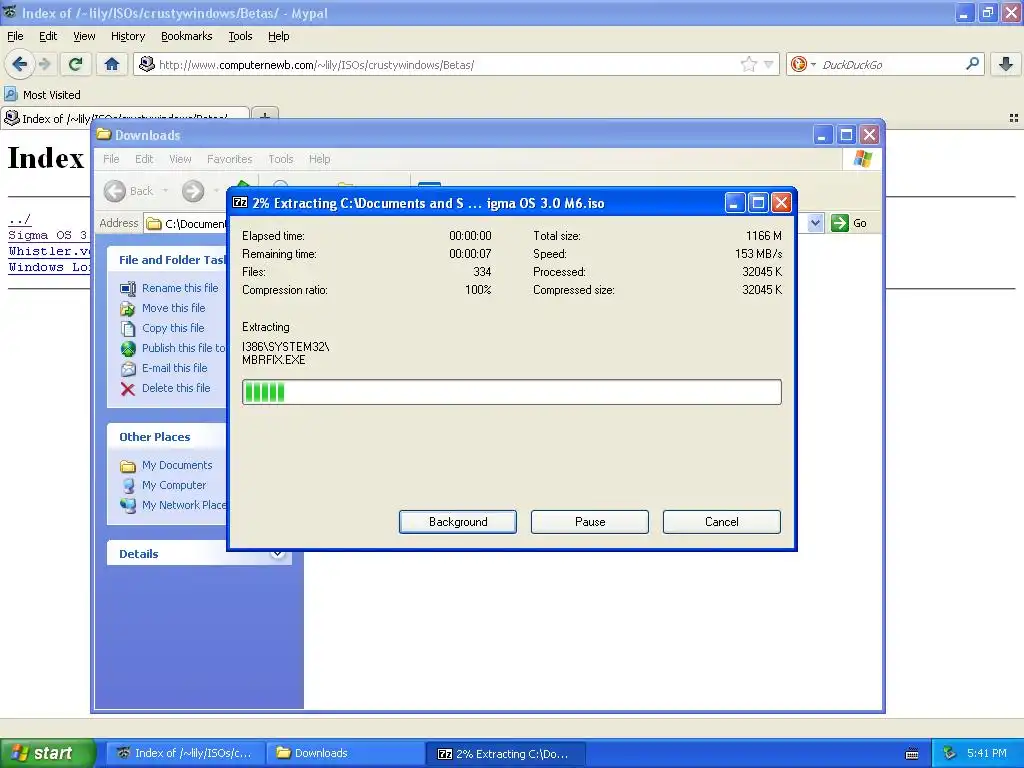Screen dimensions: 1024x768
Task: Open the File menu in Mypal
Action: (15, 36)
